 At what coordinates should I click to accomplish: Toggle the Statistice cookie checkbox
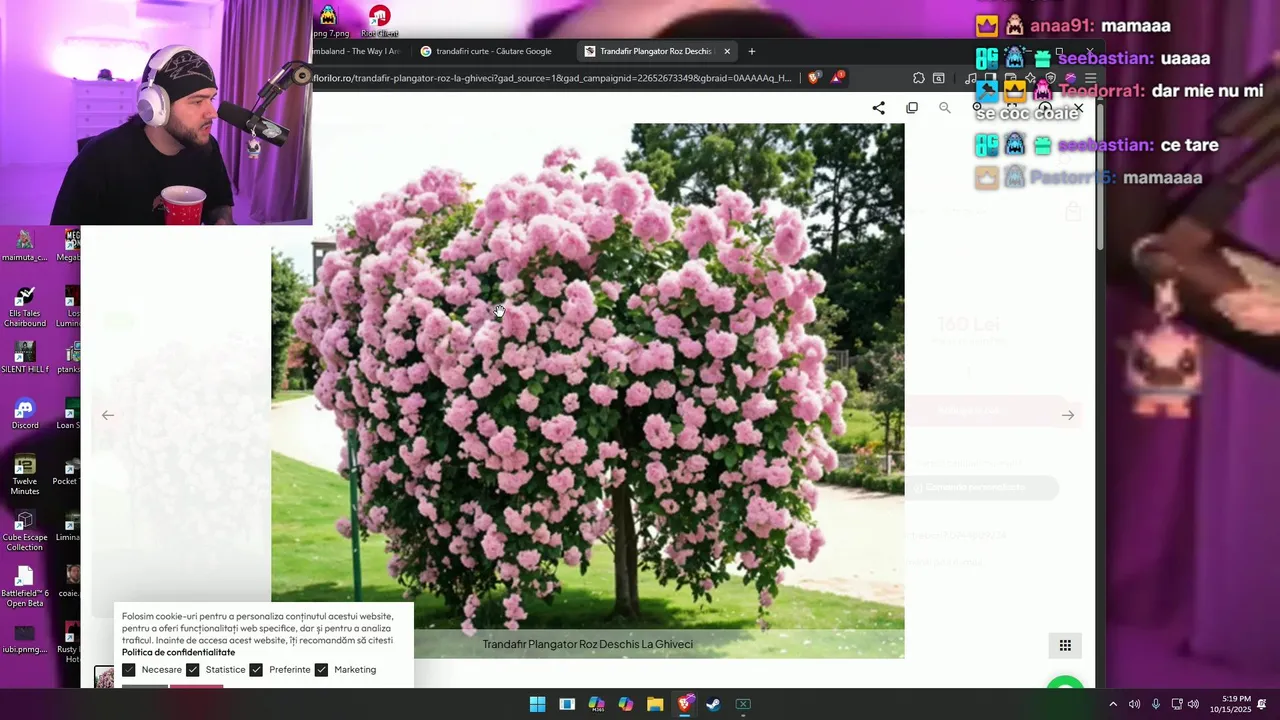coord(193,670)
